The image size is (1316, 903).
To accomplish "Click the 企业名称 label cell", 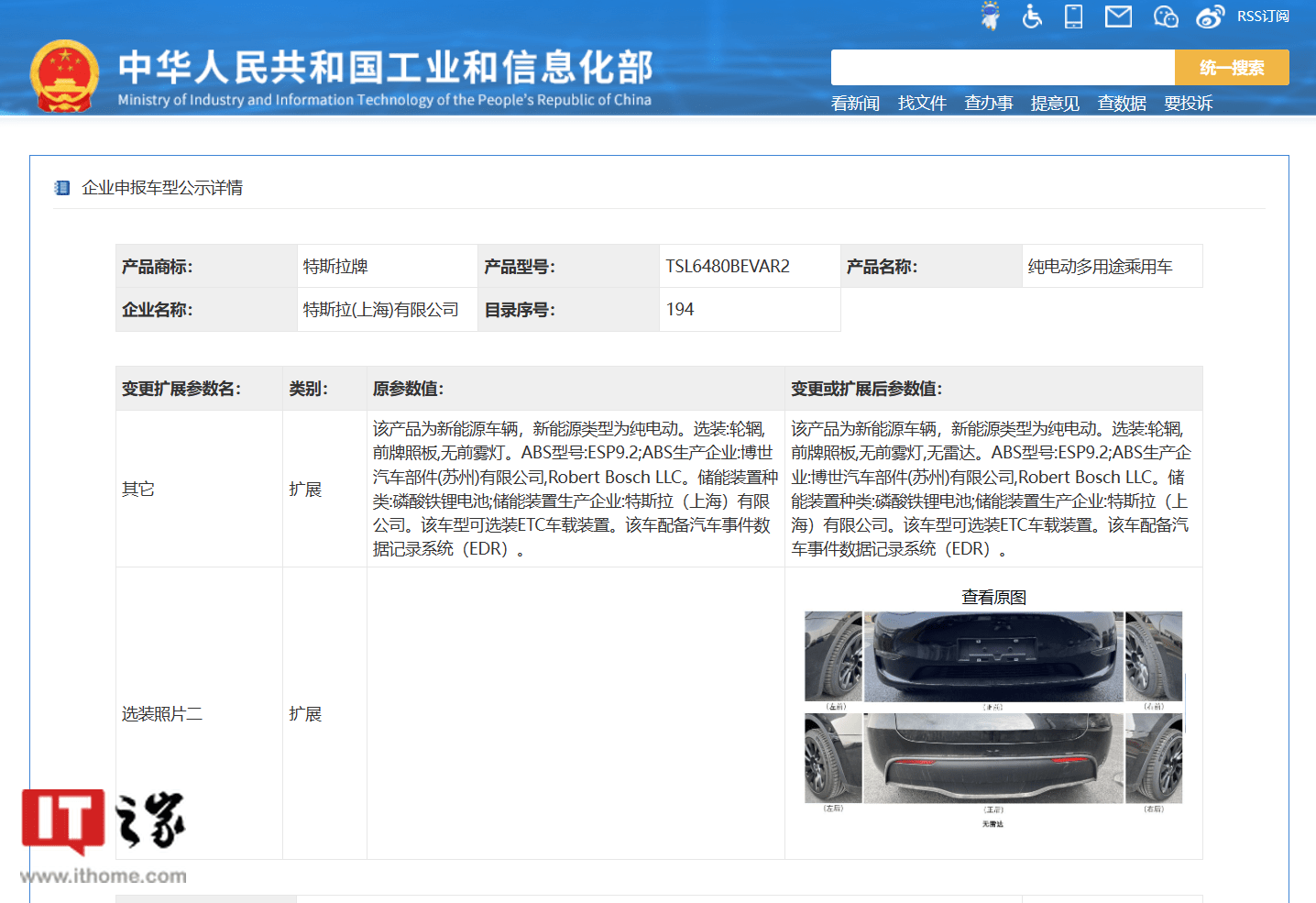I will (206, 310).
